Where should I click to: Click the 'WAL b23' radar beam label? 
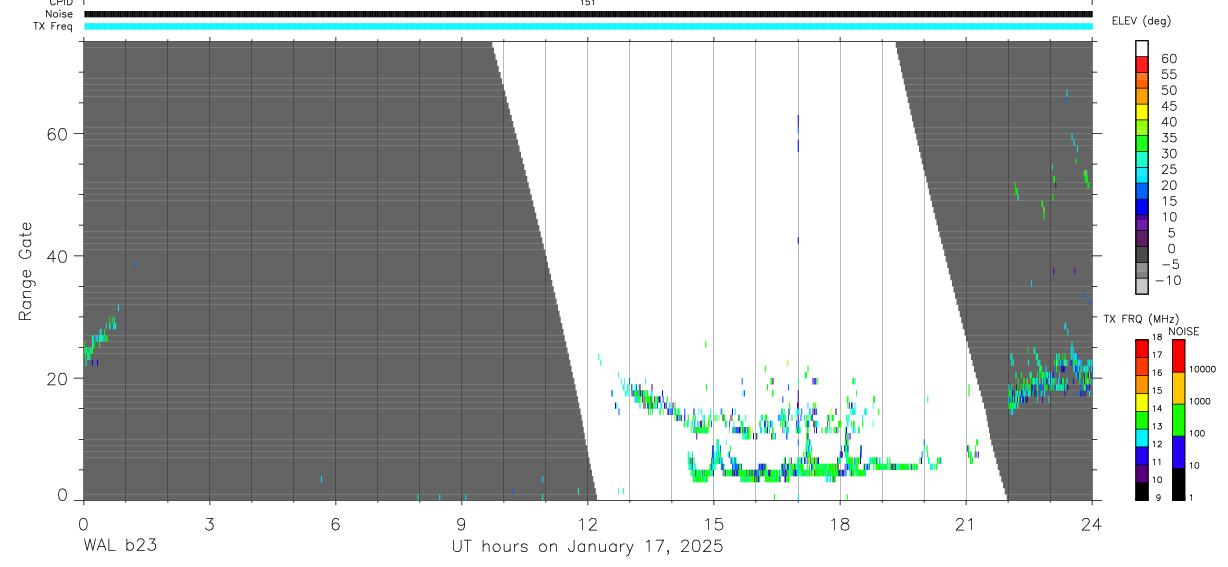pos(119,547)
